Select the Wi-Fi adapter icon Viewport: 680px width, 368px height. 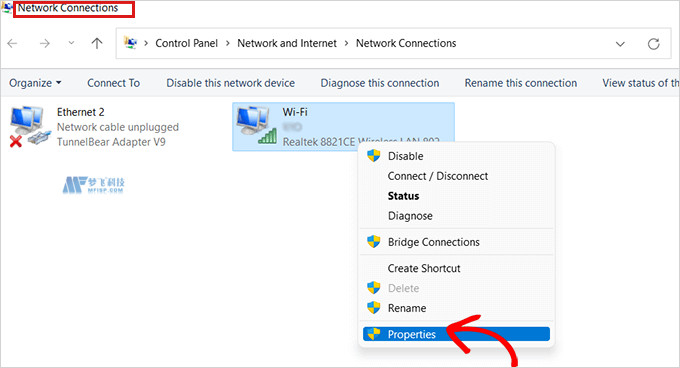(x=256, y=125)
